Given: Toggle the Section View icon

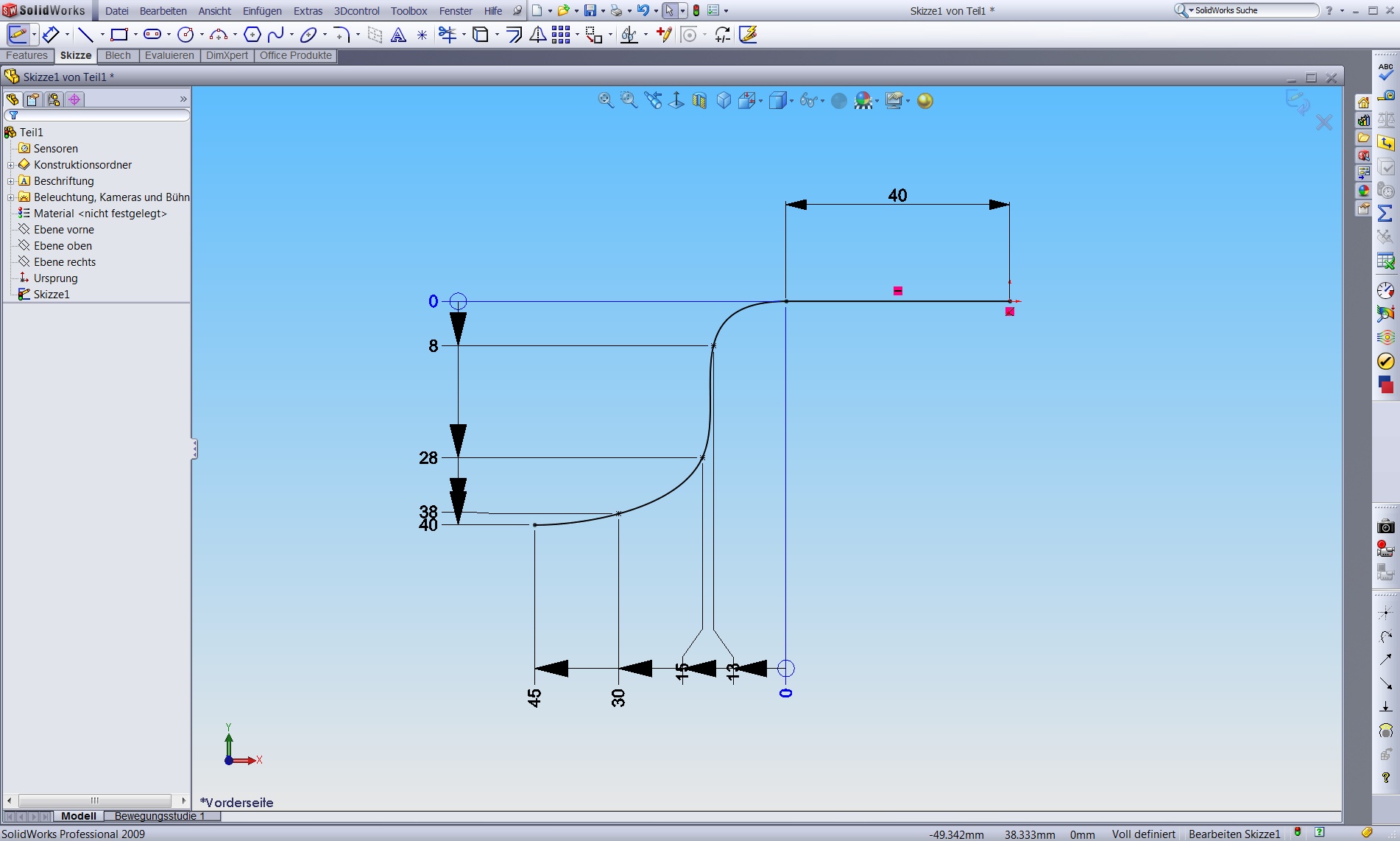Looking at the screenshot, I should click(x=699, y=101).
